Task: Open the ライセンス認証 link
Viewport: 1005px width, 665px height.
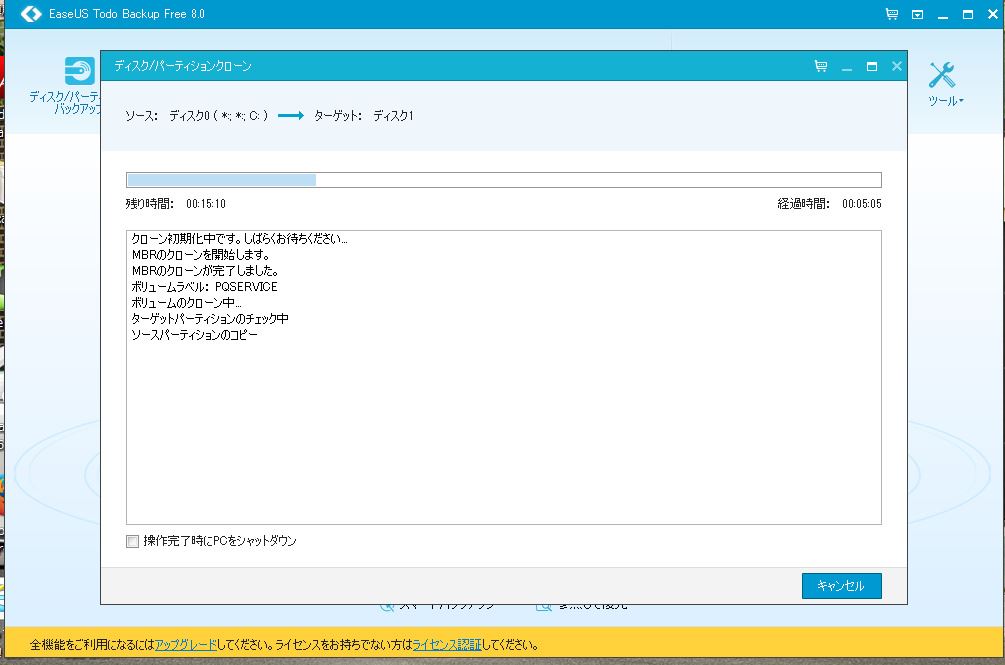Action: [447, 644]
